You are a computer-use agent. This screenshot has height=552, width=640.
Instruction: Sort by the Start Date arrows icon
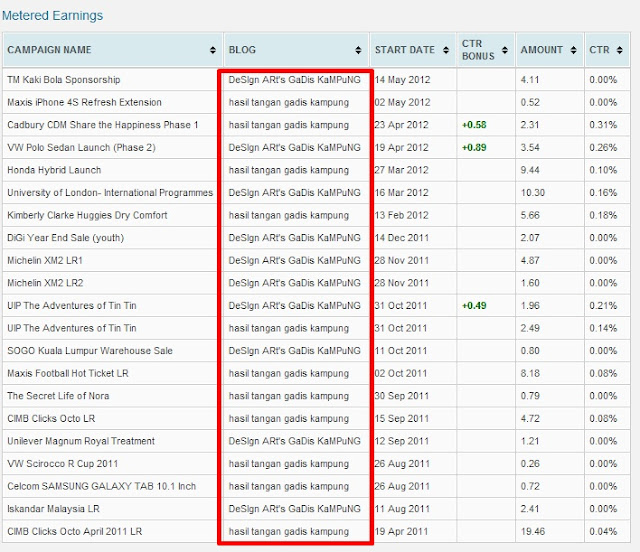(446, 50)
